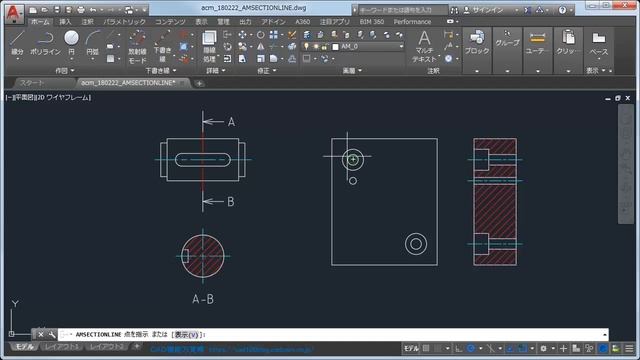Select the Arc (円弧) tool
Viewport: 640px width, 360px height.
point(93,43)
